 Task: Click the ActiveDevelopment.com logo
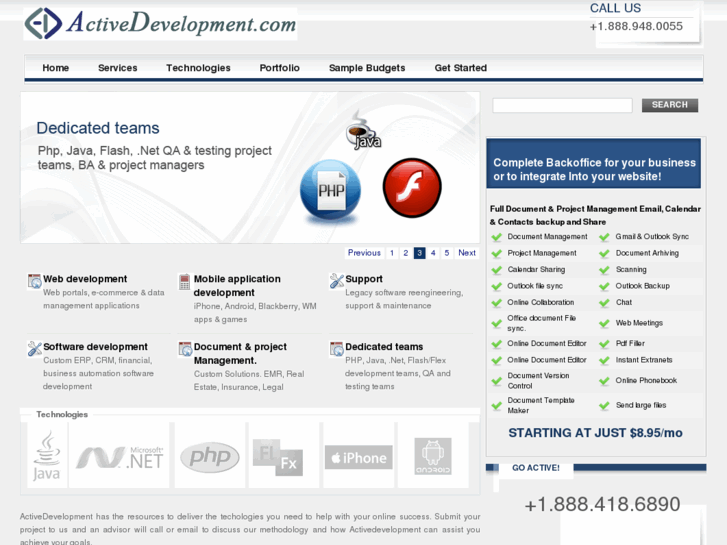coord(160,23)
